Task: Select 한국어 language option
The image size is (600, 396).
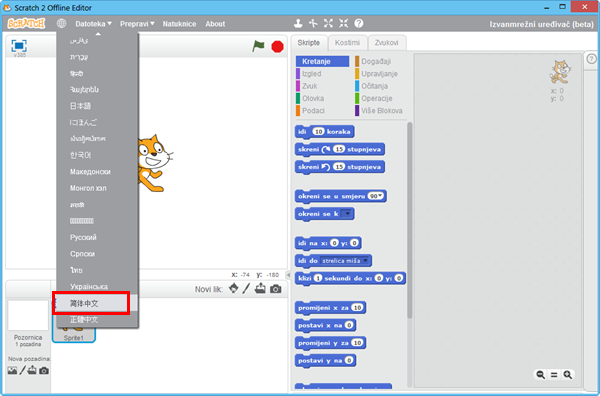Action: [x=97, y=155]
